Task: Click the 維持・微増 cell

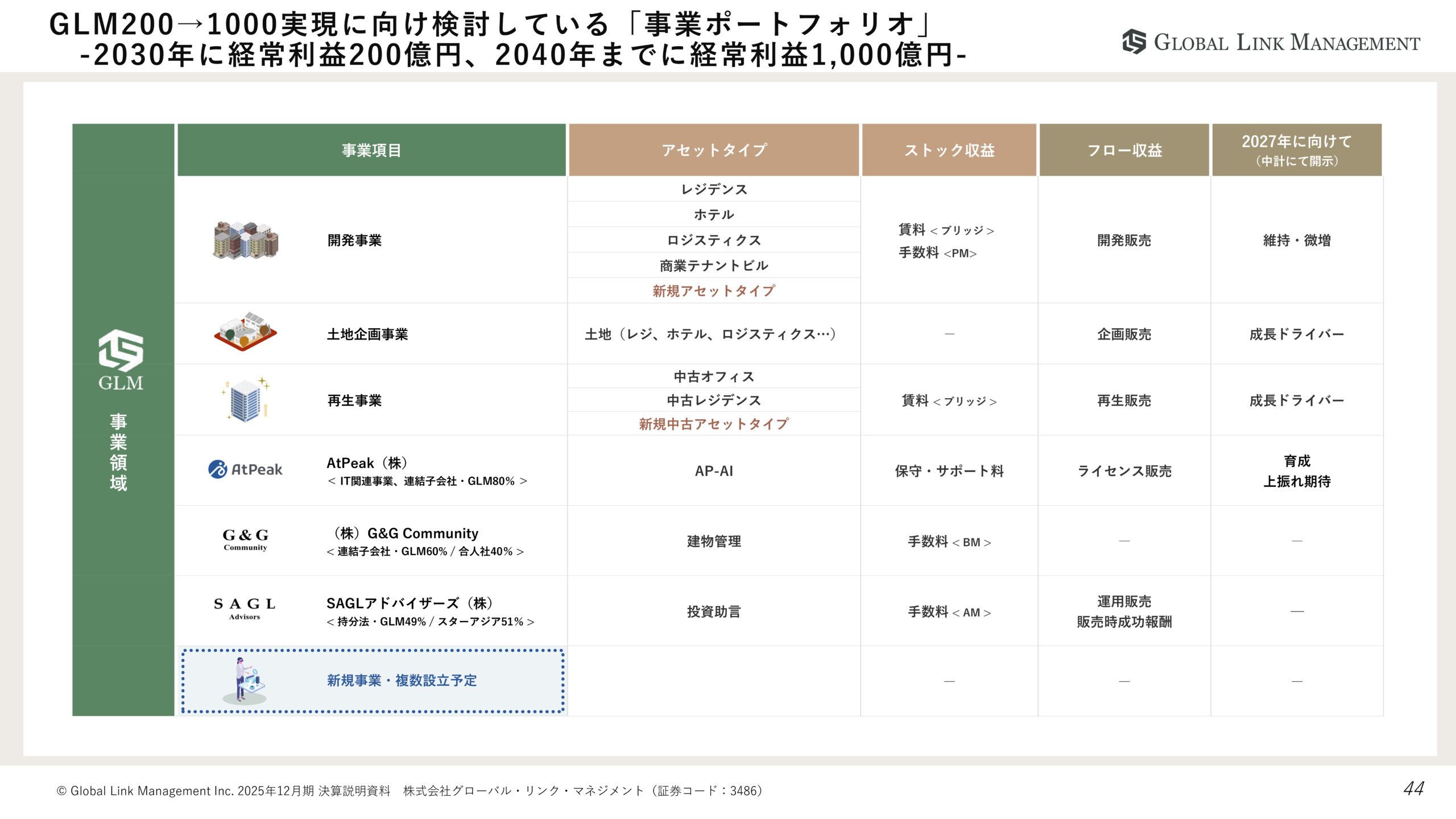Action: coord(1297,240)
